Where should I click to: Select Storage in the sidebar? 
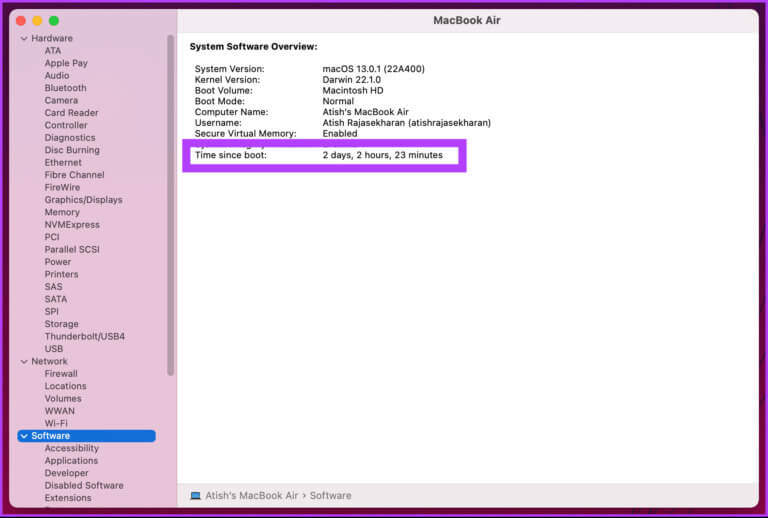click(x=62, y=324)
